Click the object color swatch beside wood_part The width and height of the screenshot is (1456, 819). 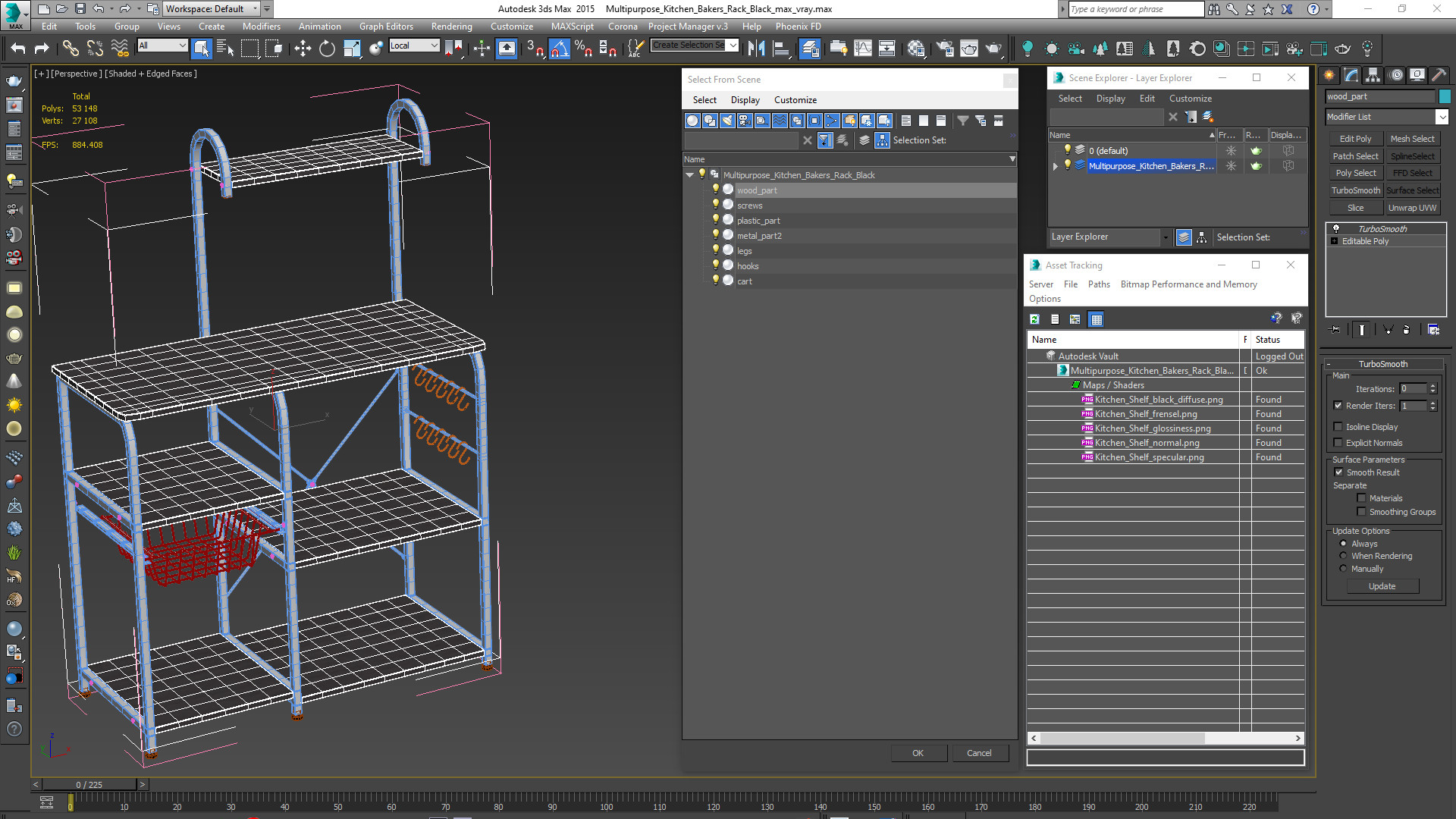pos(1444,96)
